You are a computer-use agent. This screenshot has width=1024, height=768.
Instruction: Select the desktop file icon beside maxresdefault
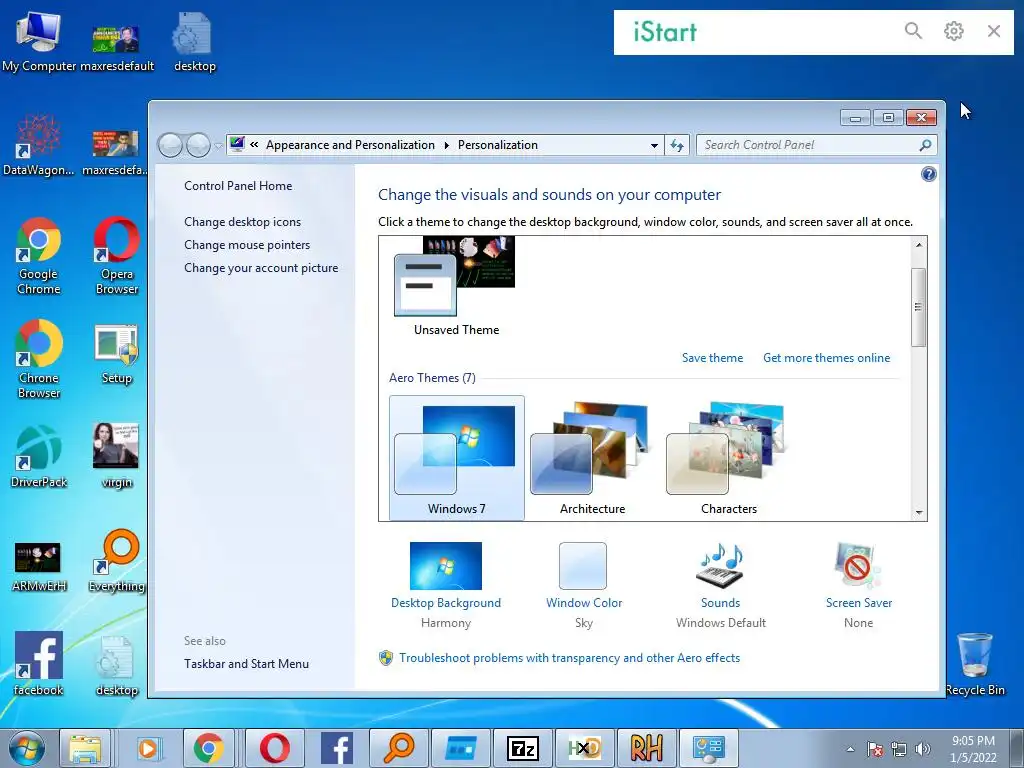click(194, 40)
